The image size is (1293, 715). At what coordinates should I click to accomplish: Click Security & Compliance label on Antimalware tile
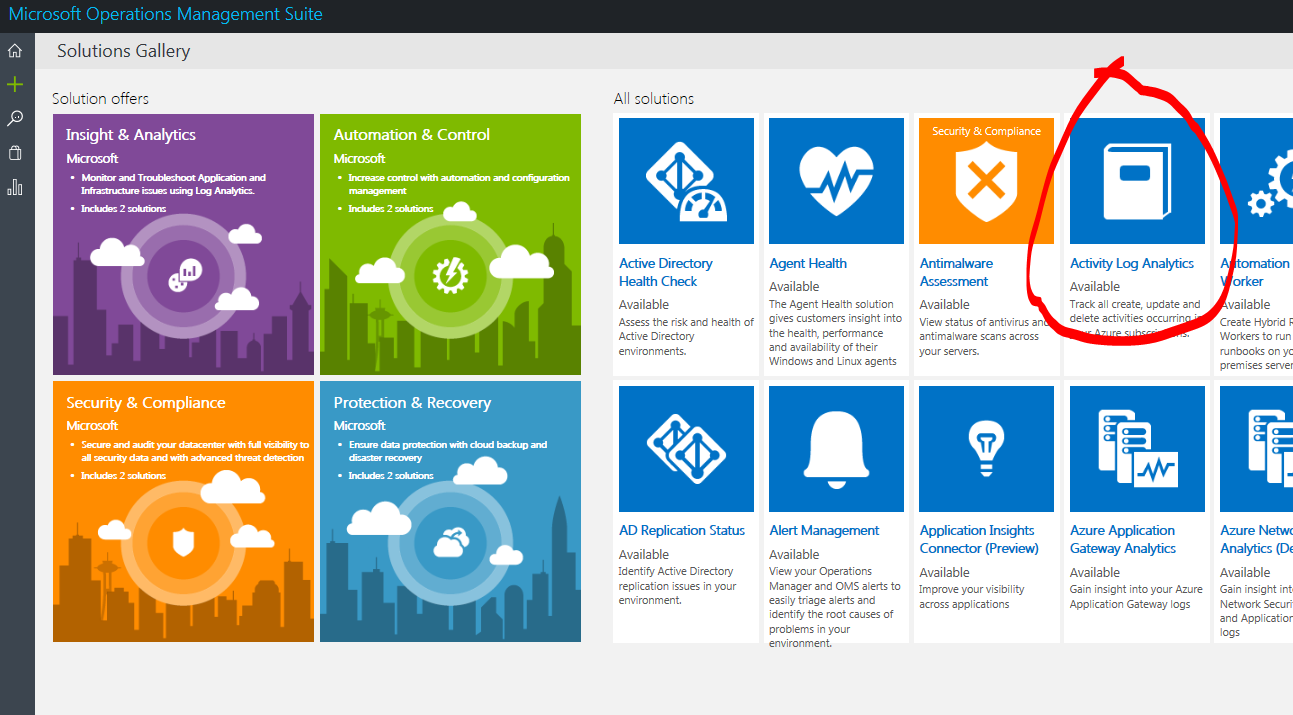coord(986,131)
